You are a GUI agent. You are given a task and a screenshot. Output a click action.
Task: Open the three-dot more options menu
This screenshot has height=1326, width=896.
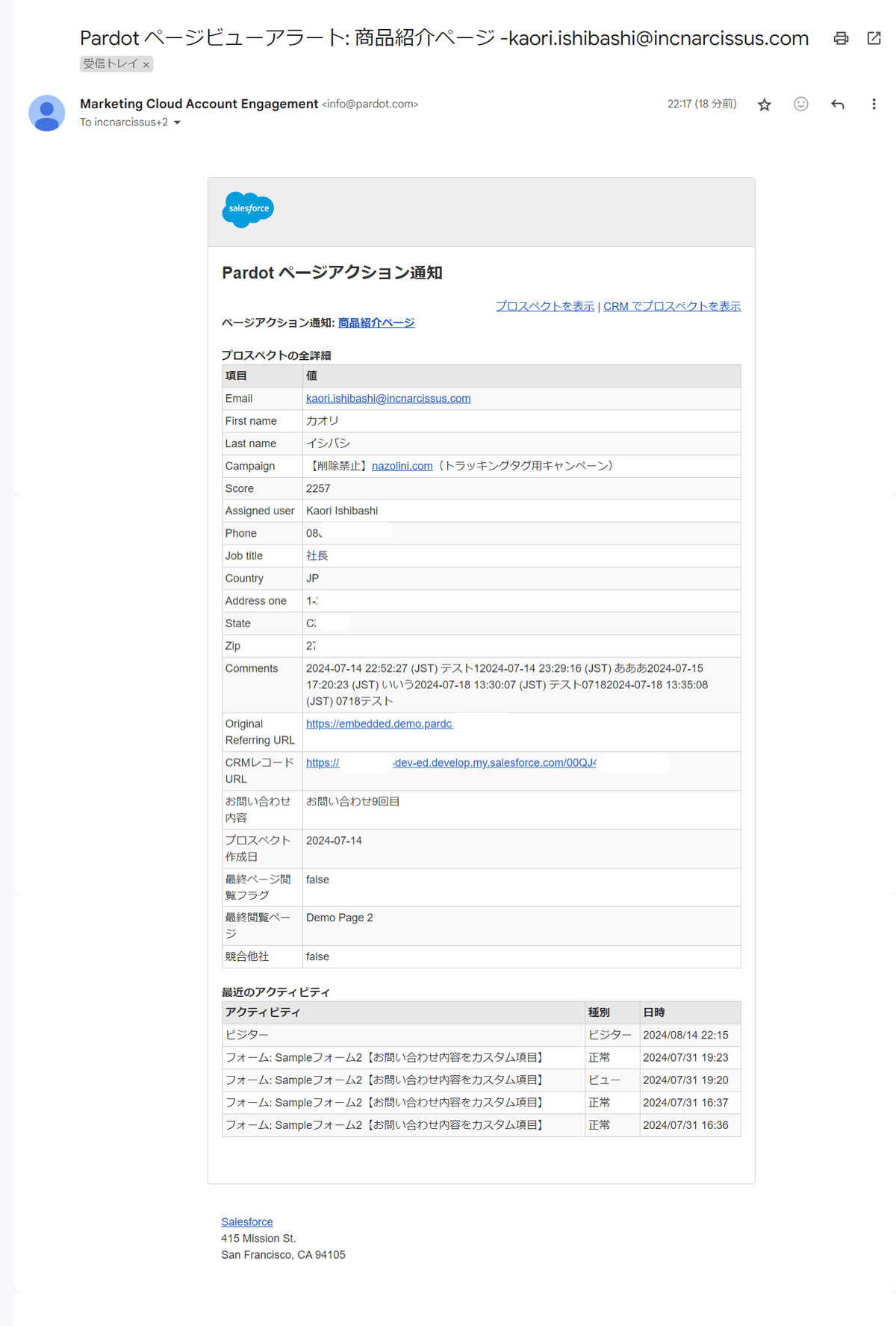click(x=874, y=105)
